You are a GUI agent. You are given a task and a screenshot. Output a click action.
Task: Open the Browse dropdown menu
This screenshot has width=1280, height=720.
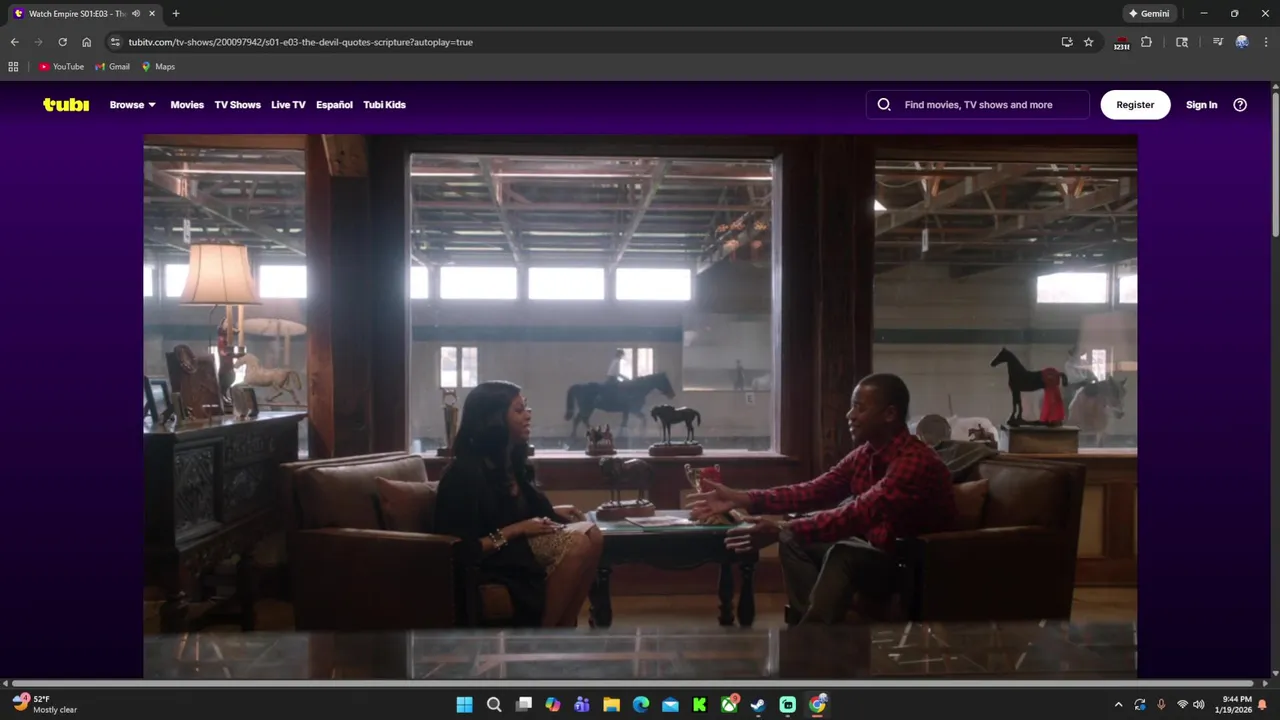tap(132, 104)
